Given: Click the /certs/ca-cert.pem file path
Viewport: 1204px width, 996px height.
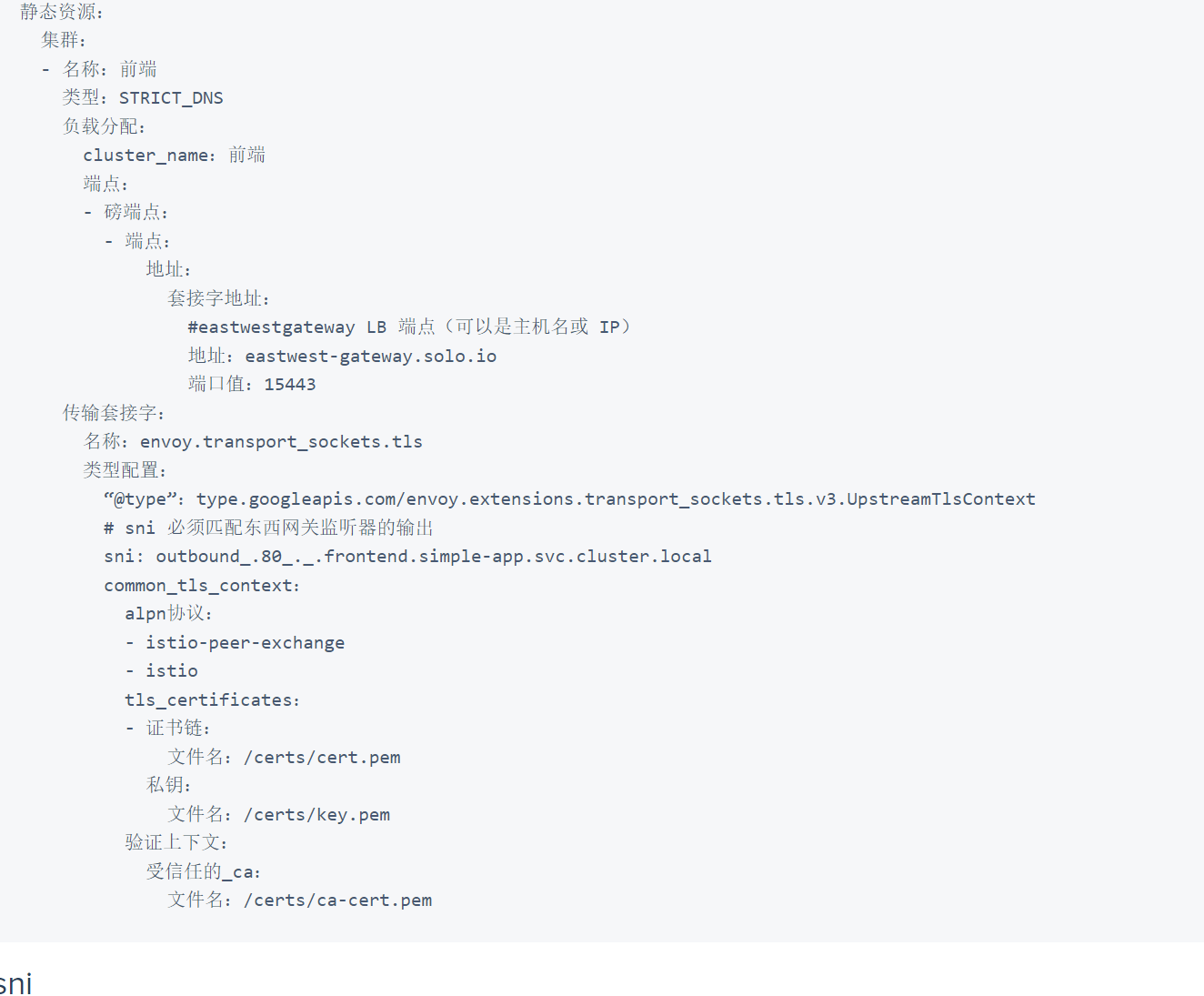Looking at the screenshot, I should click(337, 900).
